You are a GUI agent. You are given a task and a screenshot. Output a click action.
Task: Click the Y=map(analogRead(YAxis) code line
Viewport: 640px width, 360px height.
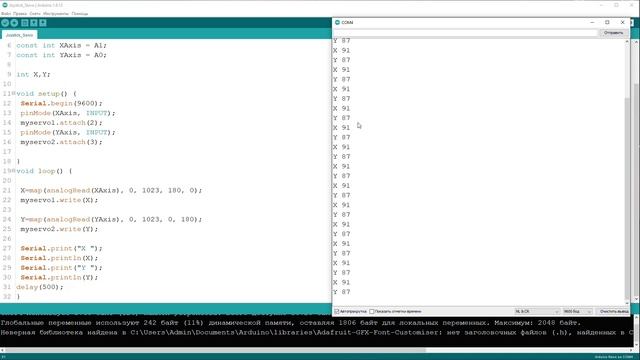111,219
